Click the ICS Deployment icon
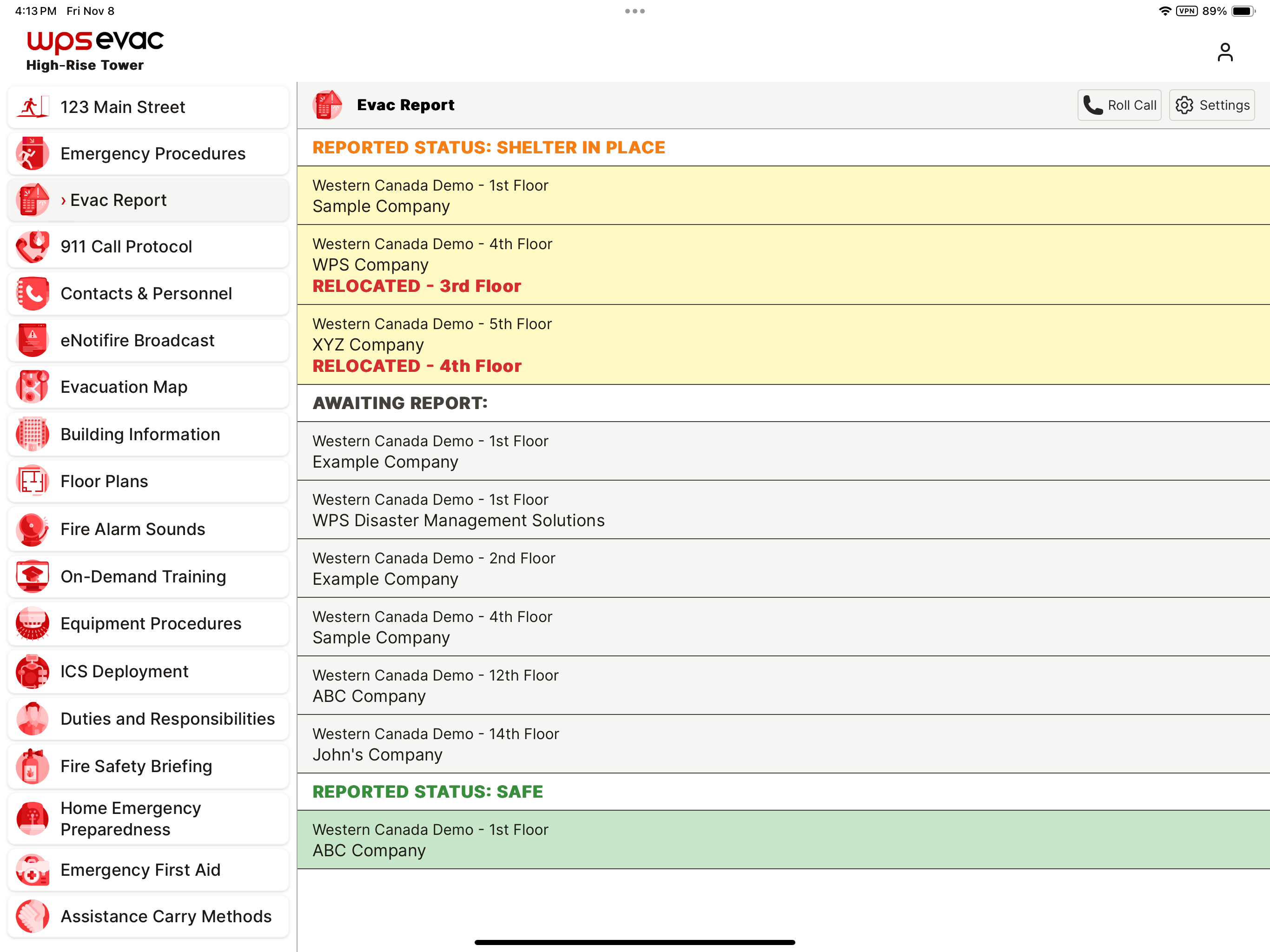This screenshot has width=1270, height=952. pos(33,671)
